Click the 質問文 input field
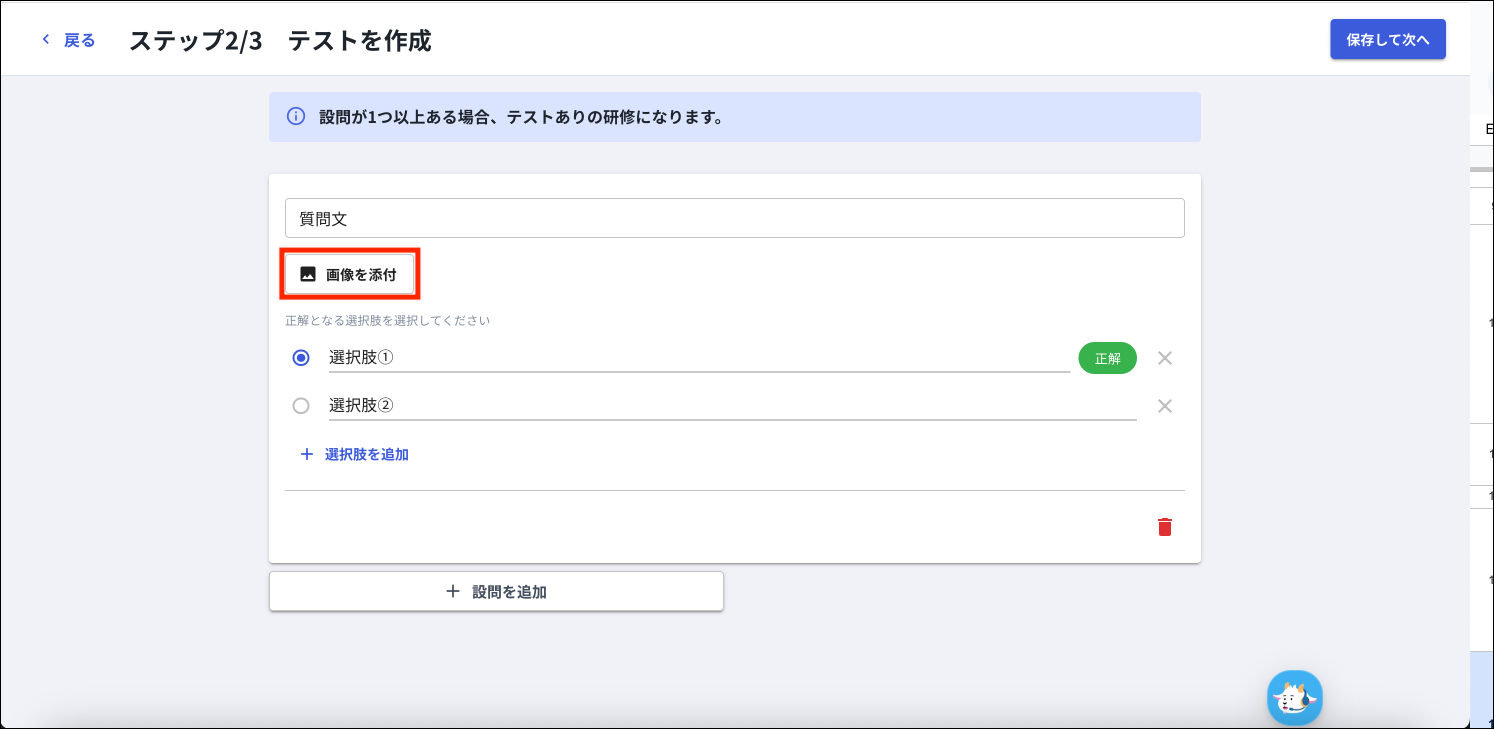The height and width of the screenshot is (729, 1494). pyautogui.click(x=734, y=218)
